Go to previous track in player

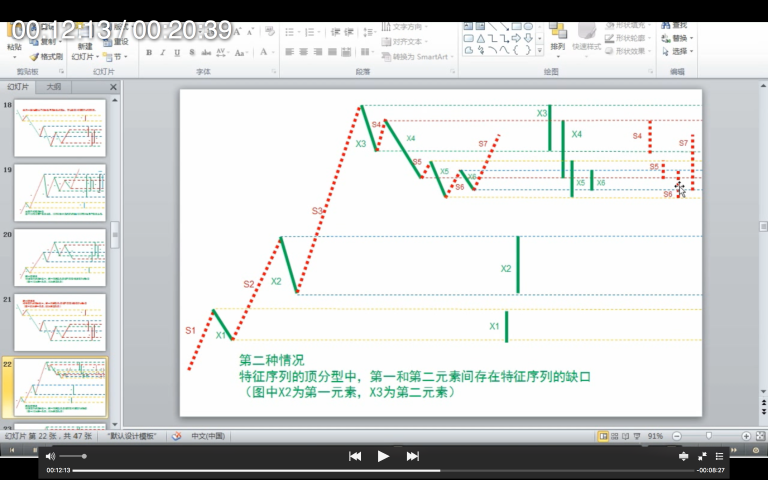(x=354, y=456)
